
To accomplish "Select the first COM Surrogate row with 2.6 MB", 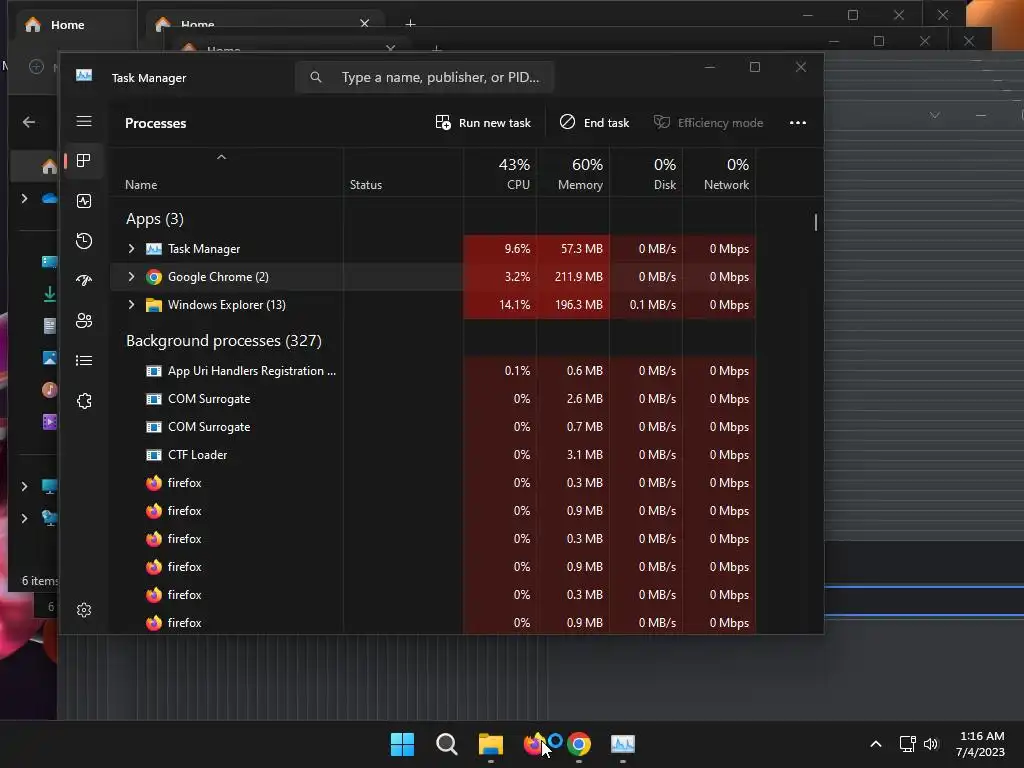I will [433, 399].
